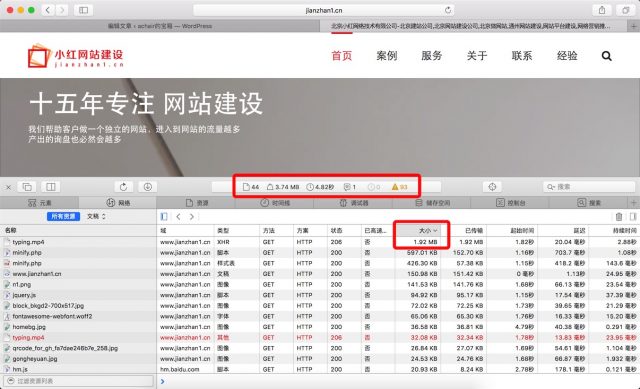Focus the jianzhan1.cn address bar
The image size is (640, 389).
[324, 10]
